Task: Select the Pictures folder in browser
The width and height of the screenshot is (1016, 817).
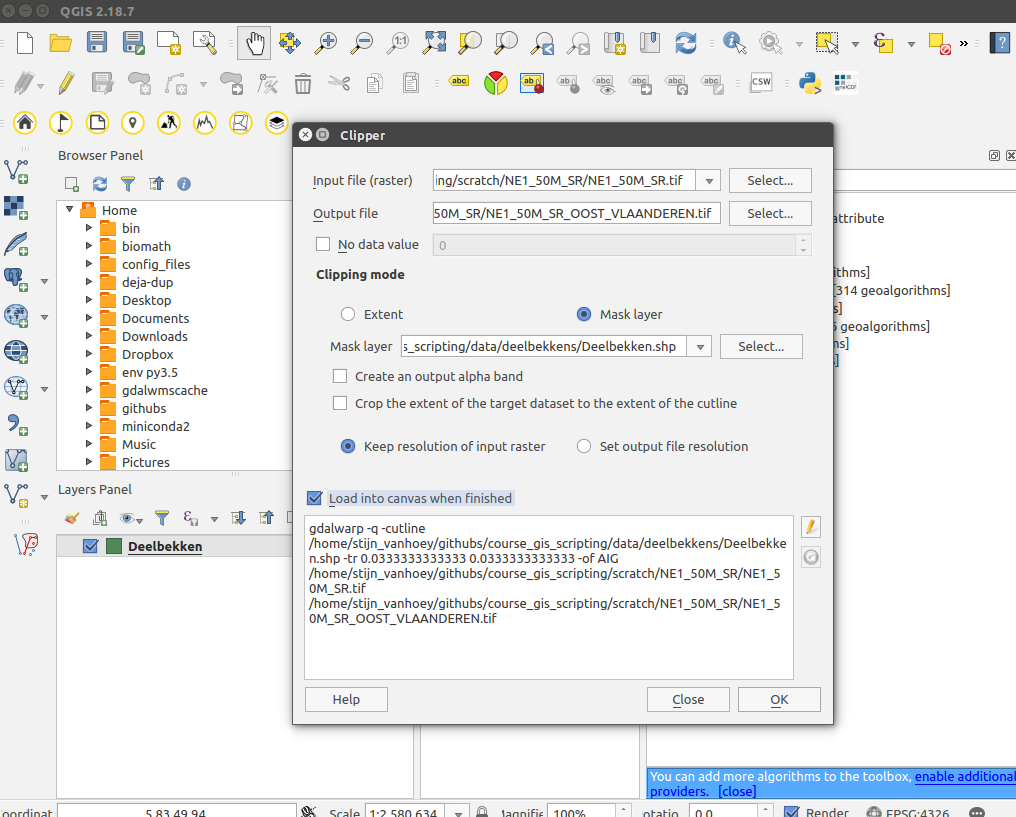Action: tap(146, 463)
